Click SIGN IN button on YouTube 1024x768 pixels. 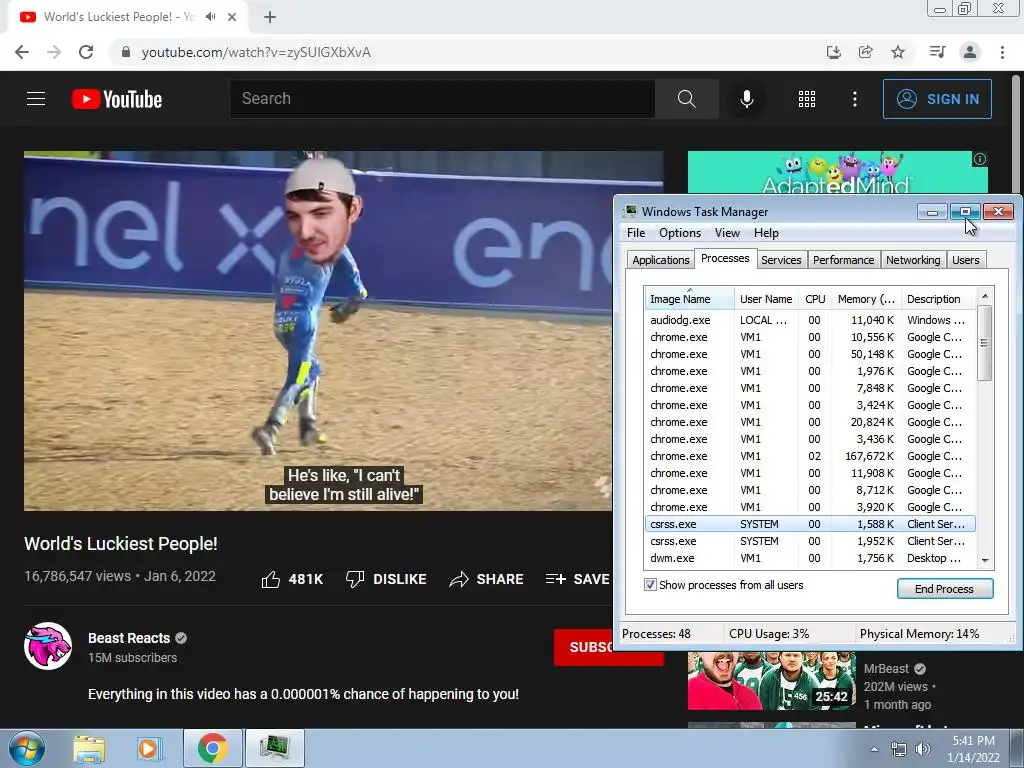pyautogui.click(x=937, y=99)
